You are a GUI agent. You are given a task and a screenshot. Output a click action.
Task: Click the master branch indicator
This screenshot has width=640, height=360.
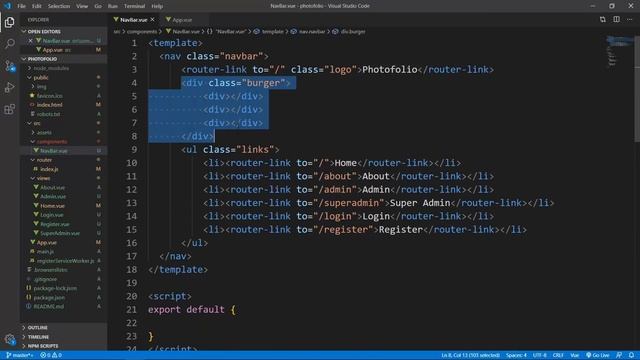[x=20, y=356]
